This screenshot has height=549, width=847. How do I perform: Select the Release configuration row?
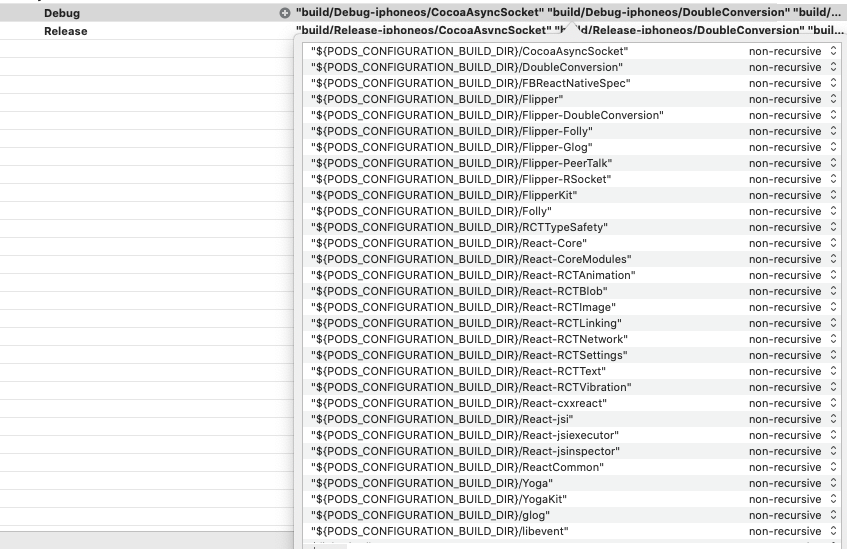424,31
